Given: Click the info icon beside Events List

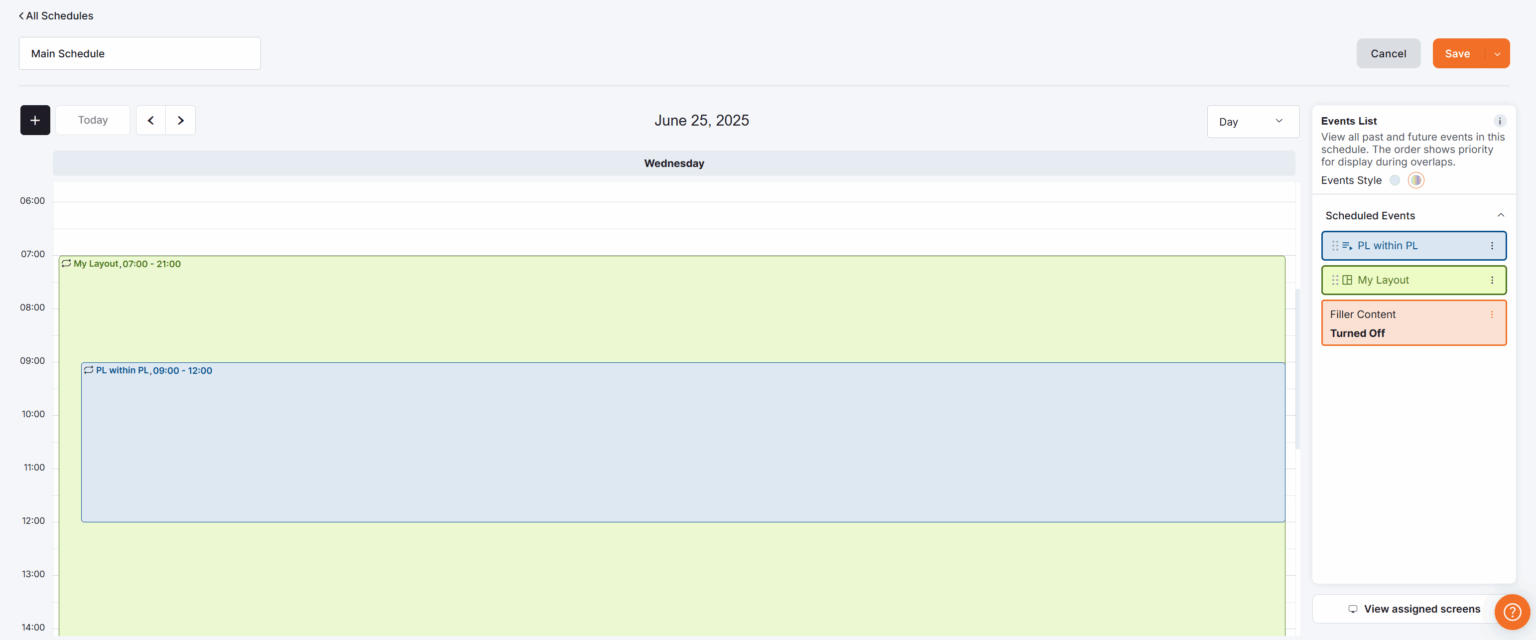Looking at the screenshot, I should (1499, 120).
